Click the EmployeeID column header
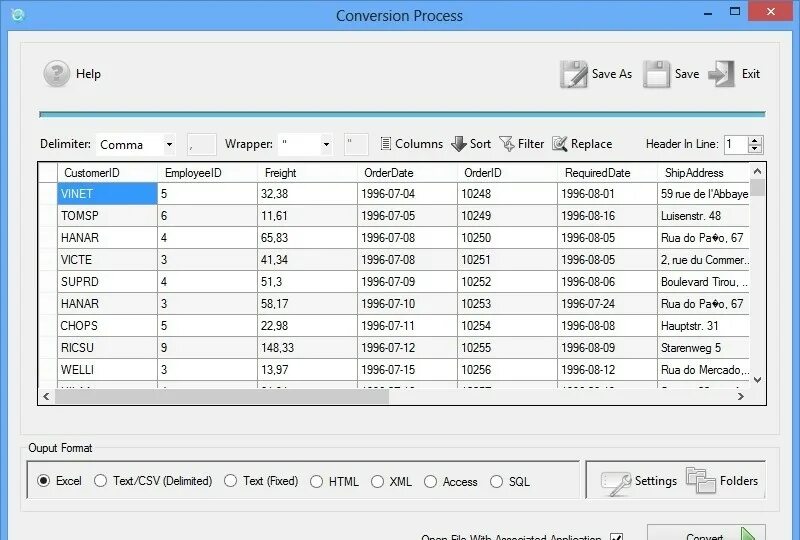 point(207,173)
